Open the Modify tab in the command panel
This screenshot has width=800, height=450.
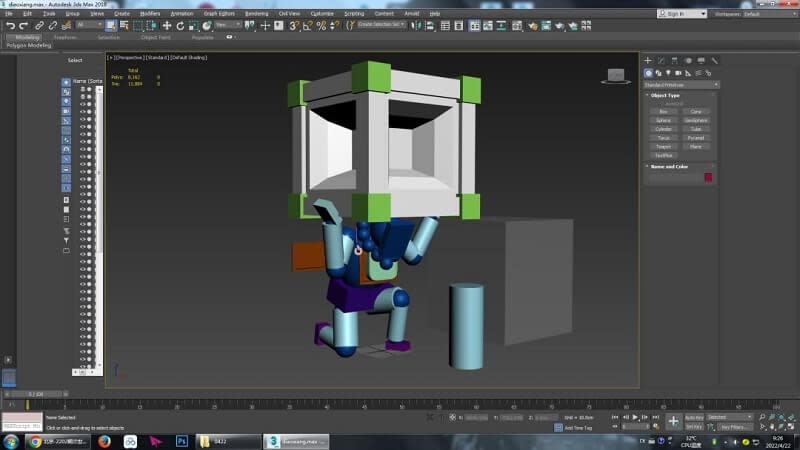click(x=661, y=60)
